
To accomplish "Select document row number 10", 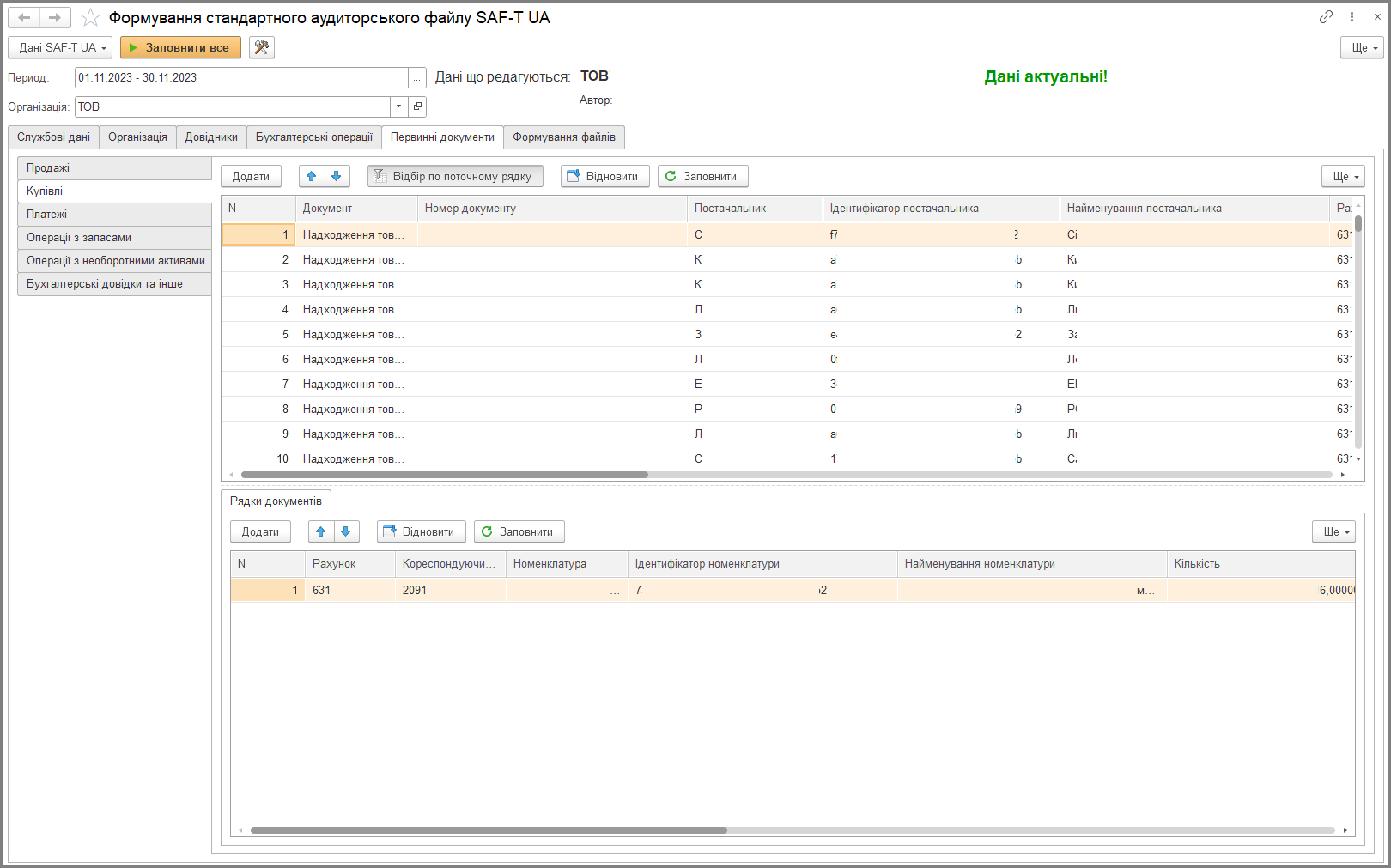I will coord(787,459).
